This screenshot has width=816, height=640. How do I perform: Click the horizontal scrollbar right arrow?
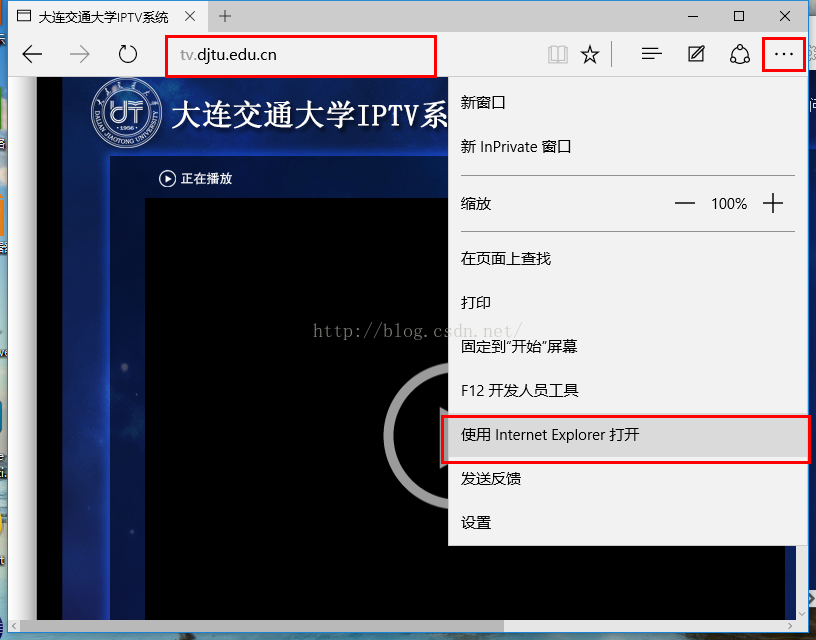pos(790,626)
